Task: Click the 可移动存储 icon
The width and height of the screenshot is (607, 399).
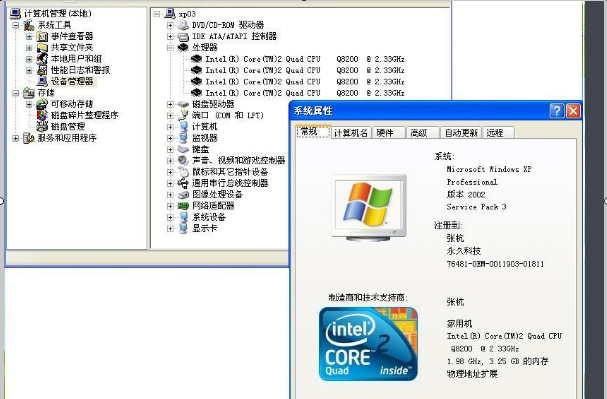Action: coord(42,104)
